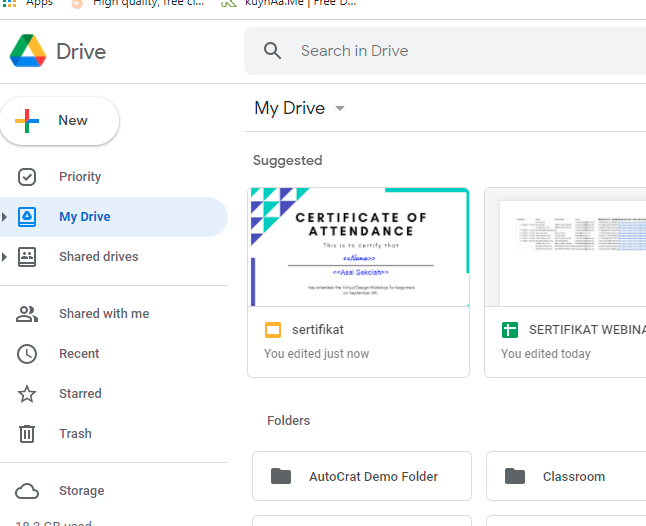Open the SERTIFIKAT WEBINAR spreadsheet thumbnail
This screenshot has width=646, height=526.
pos(565,247)
